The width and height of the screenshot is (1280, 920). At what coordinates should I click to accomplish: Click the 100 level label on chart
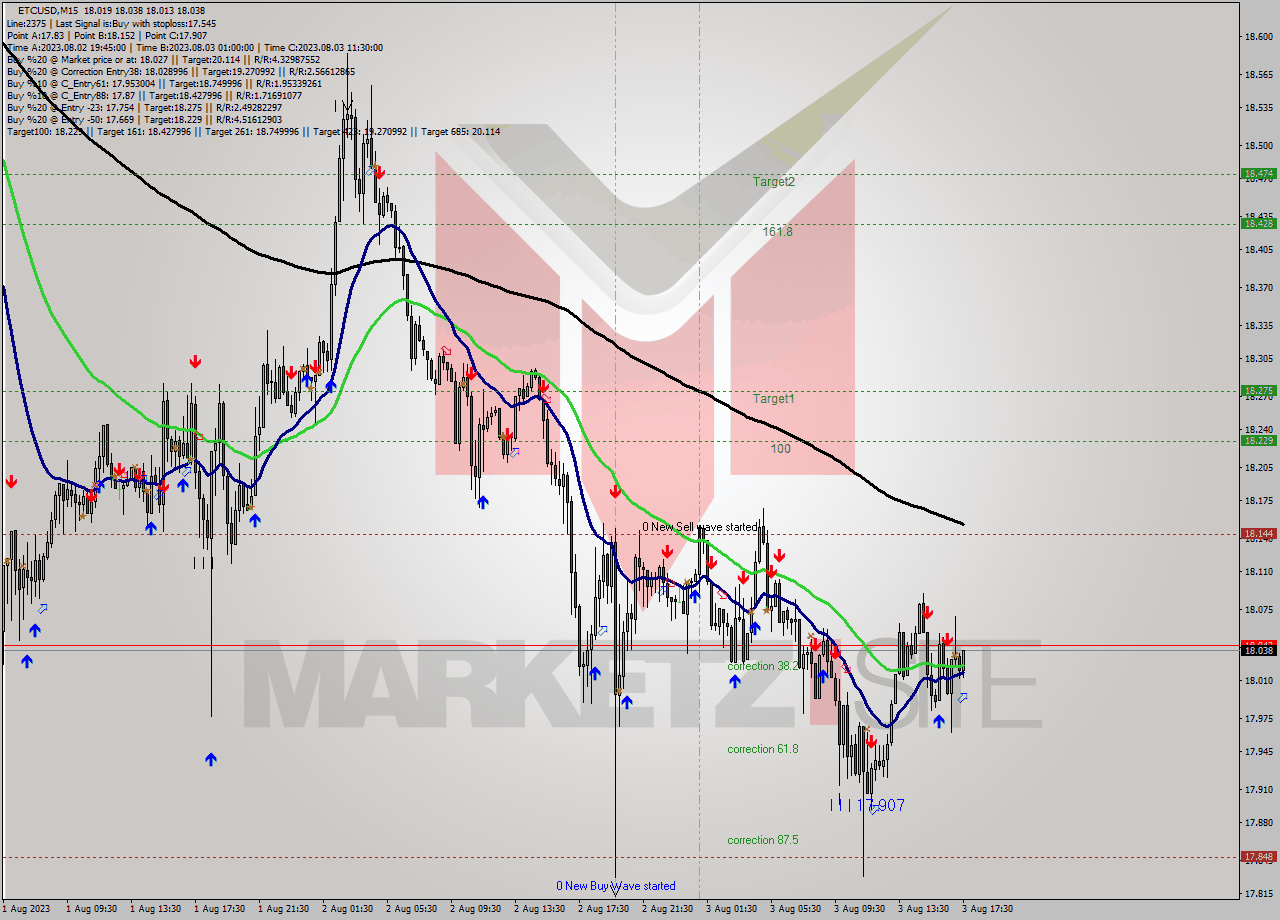[x=780, y=449]
